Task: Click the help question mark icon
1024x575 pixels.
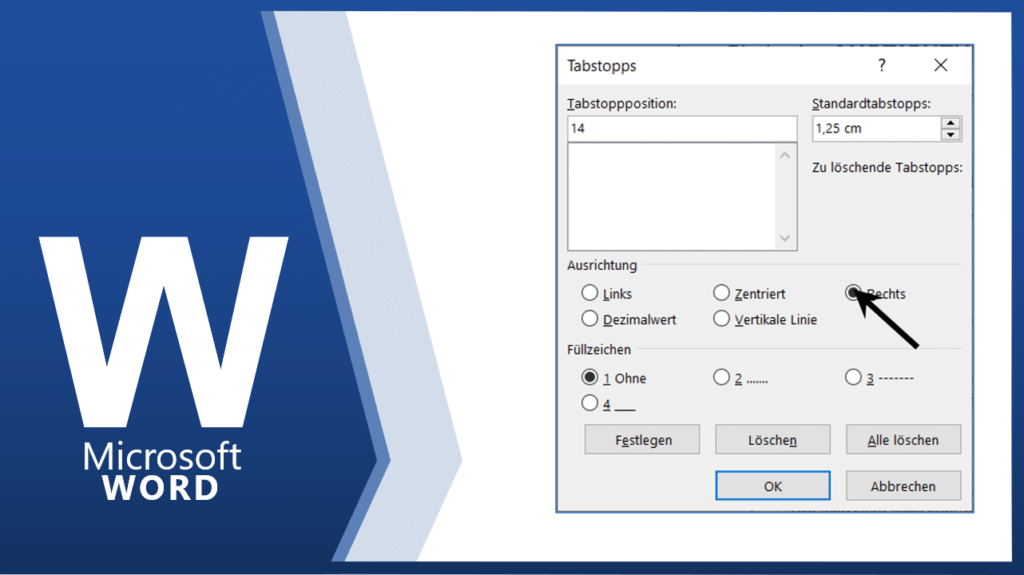Action: click(x=881, y=66)
